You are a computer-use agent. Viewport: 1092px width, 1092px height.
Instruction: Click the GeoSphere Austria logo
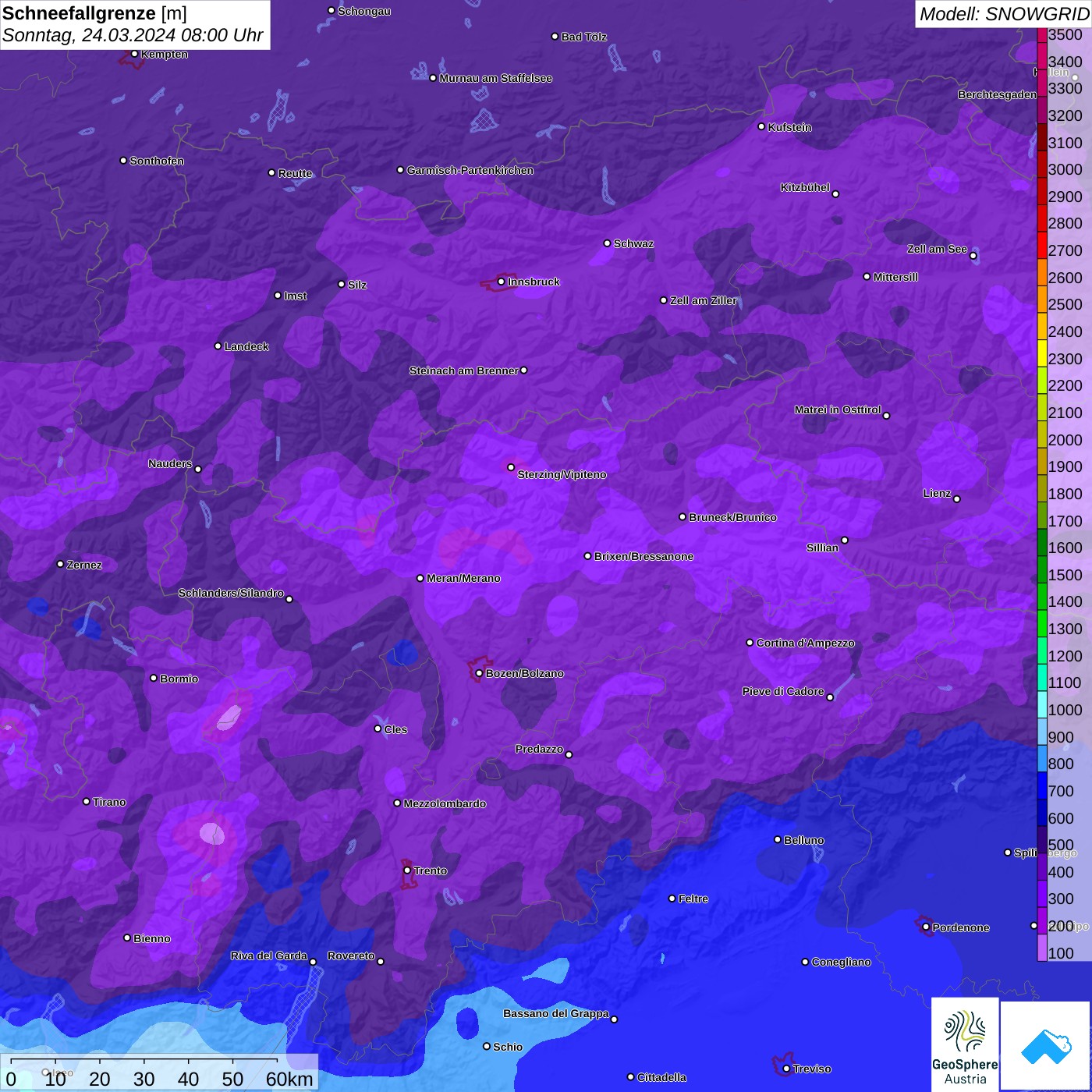965,1044
